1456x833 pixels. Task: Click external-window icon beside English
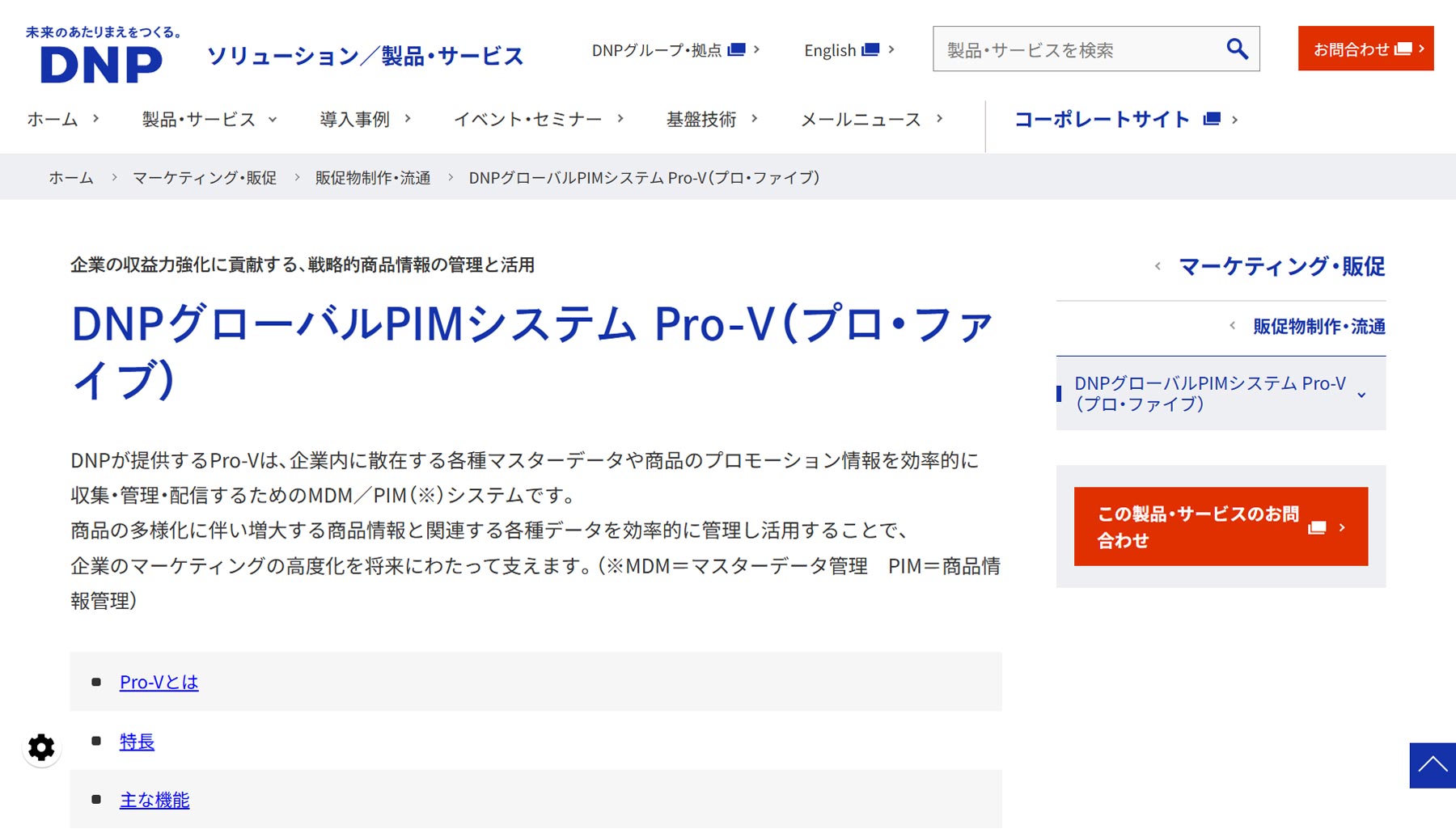(870, 50)
